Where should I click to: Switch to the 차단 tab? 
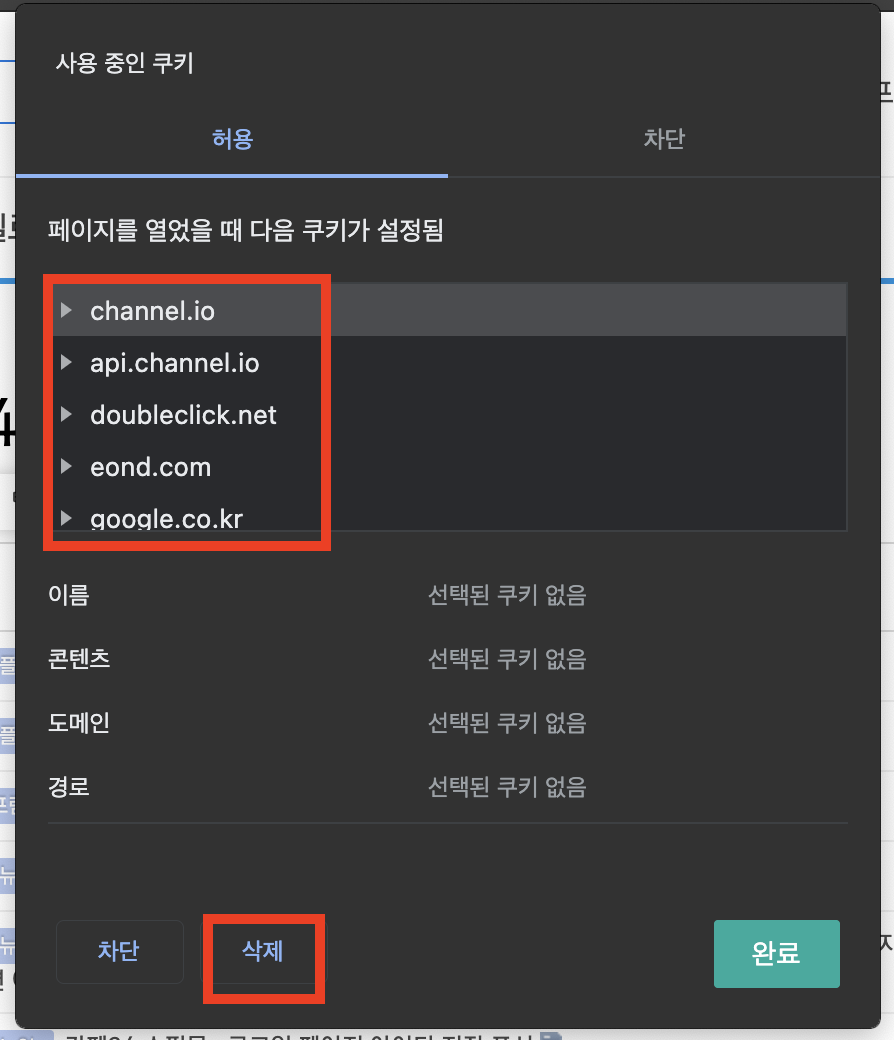pos(664,140)
